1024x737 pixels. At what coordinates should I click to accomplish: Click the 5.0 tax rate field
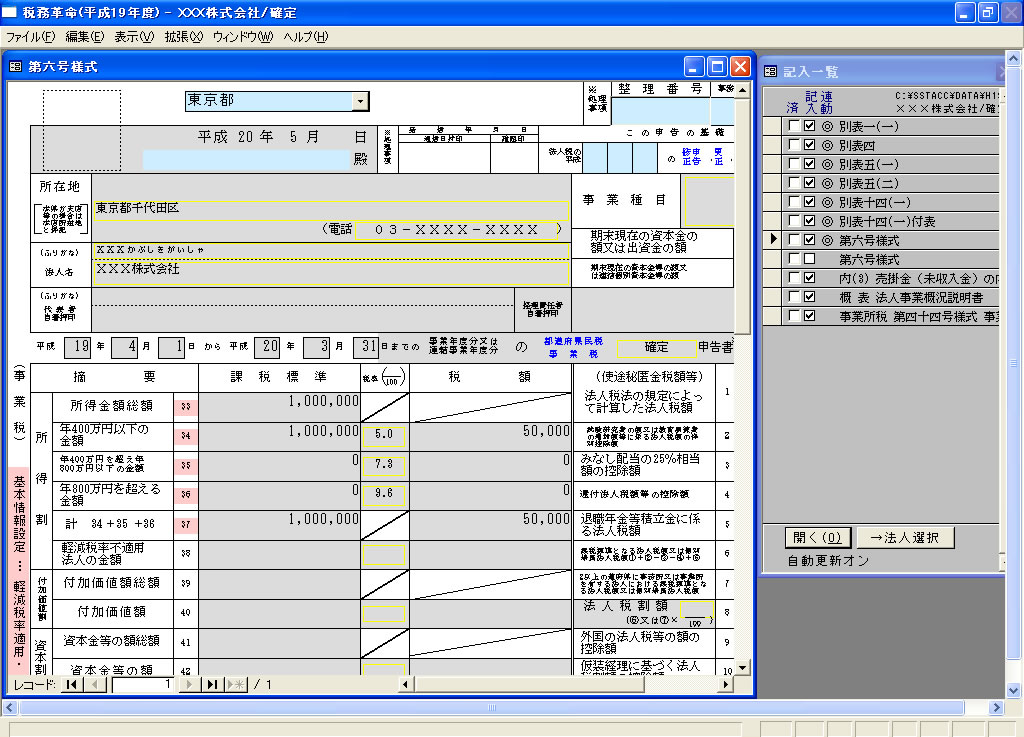click(x=384, y=435)
